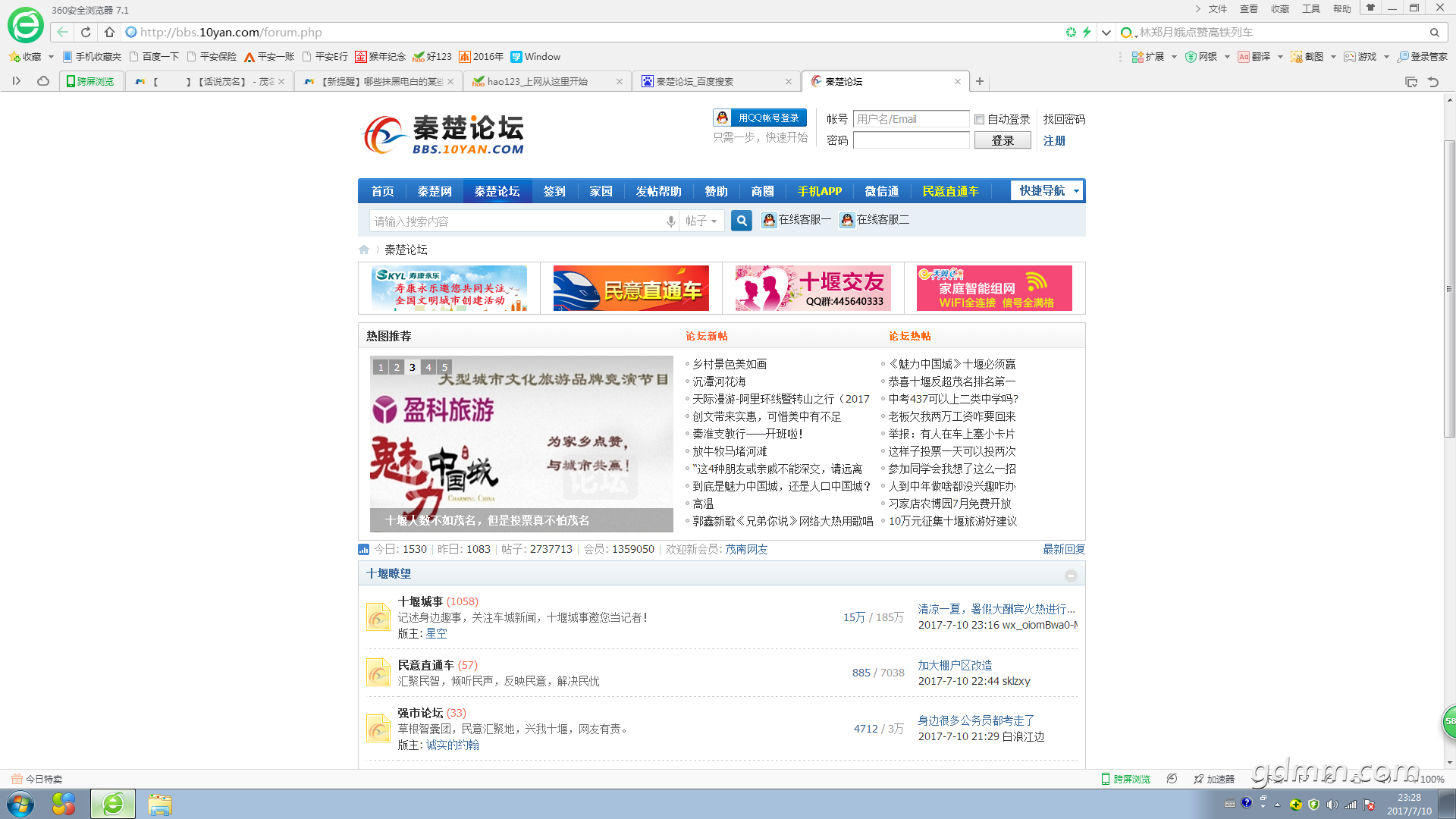Click the browser back arrow
Image resolution: width=1456 pixels, height=819 pixels.
62,32
